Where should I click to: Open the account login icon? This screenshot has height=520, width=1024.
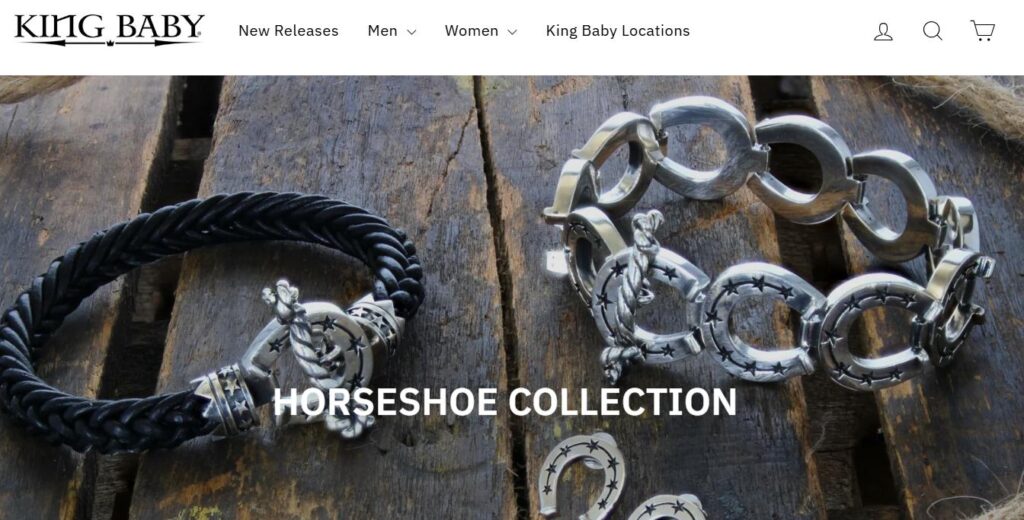(883, 31)
